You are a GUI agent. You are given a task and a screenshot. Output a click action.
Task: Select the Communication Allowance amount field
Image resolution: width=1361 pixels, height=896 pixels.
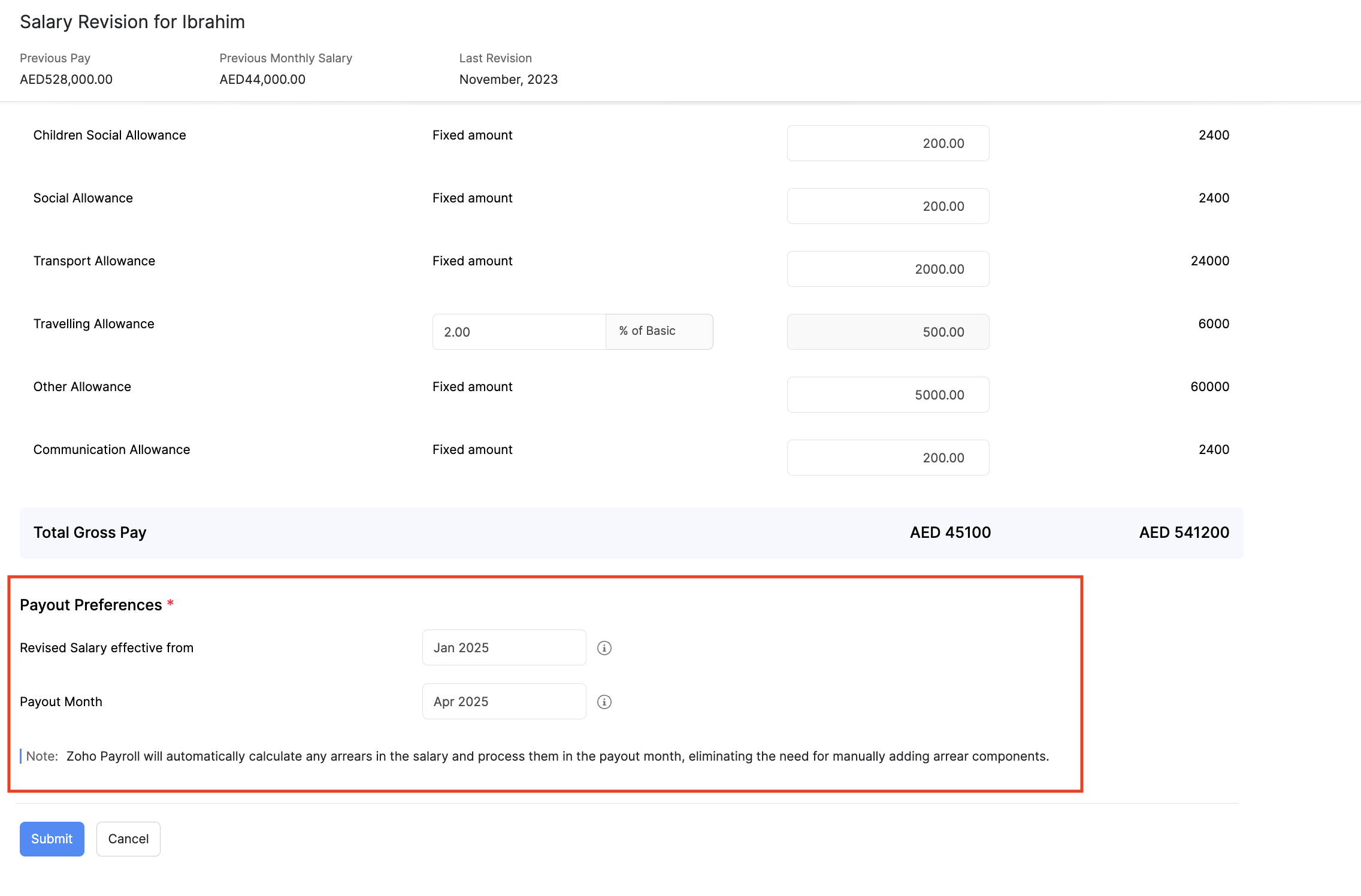point(888,457)
